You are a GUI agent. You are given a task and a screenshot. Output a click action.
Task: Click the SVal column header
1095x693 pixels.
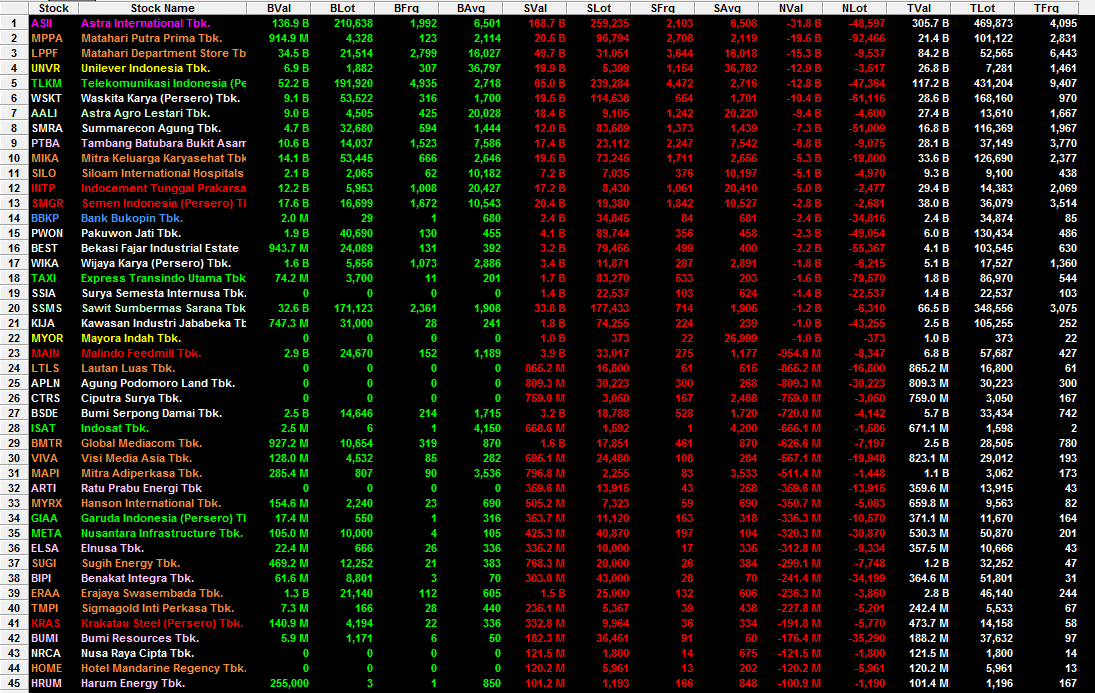click(x=535, y=8)
